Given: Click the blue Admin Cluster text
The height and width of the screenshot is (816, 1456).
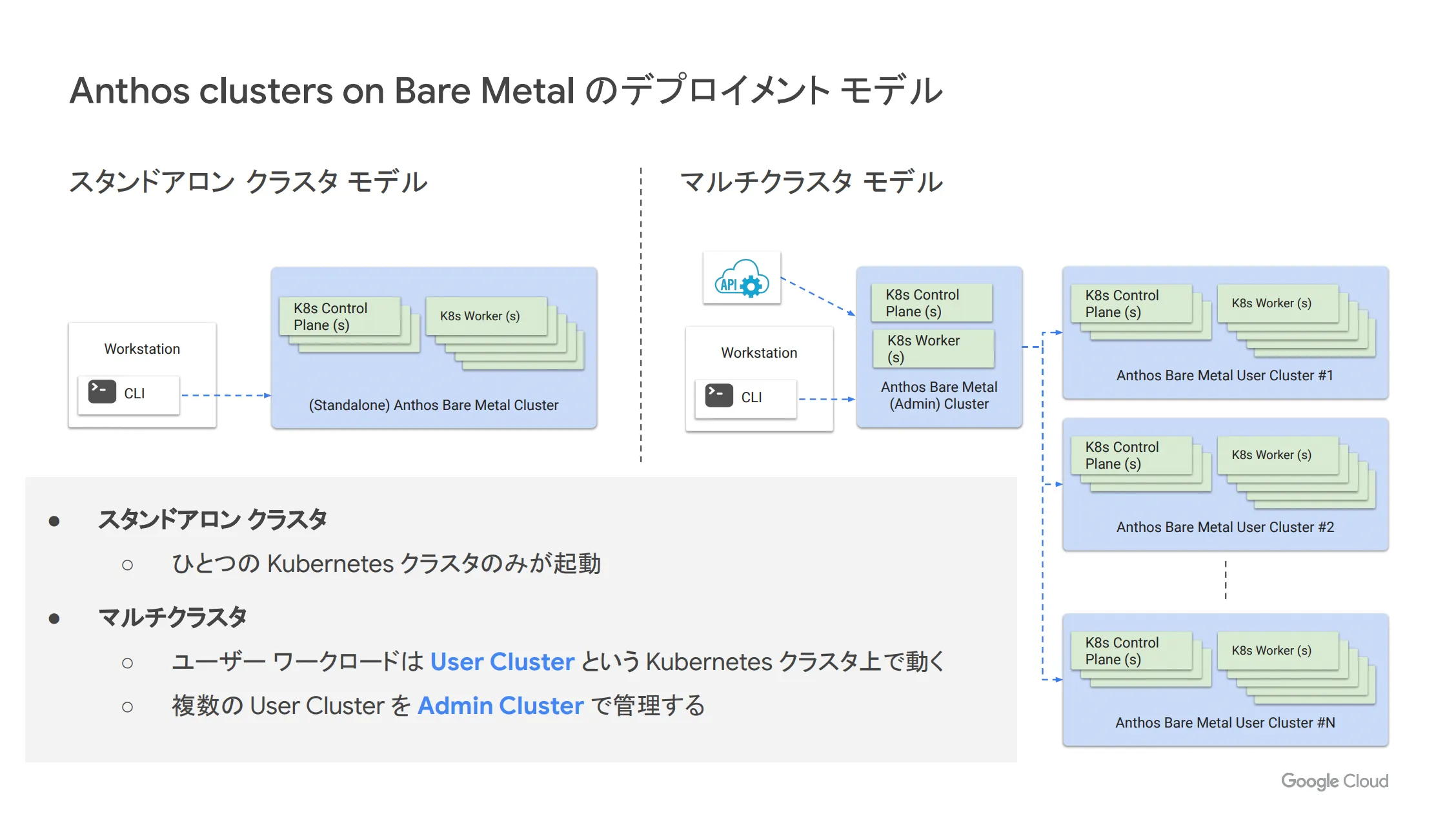Looking at the screenshot, I should 501,706.
